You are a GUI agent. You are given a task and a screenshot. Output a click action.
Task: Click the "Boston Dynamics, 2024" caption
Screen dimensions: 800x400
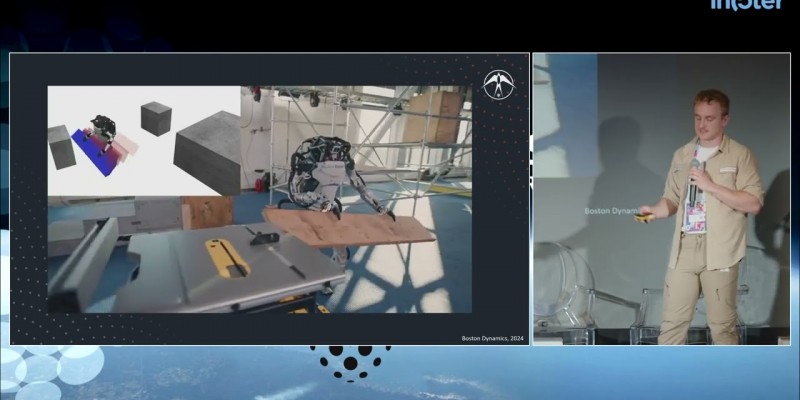click(x=492, y=338)
